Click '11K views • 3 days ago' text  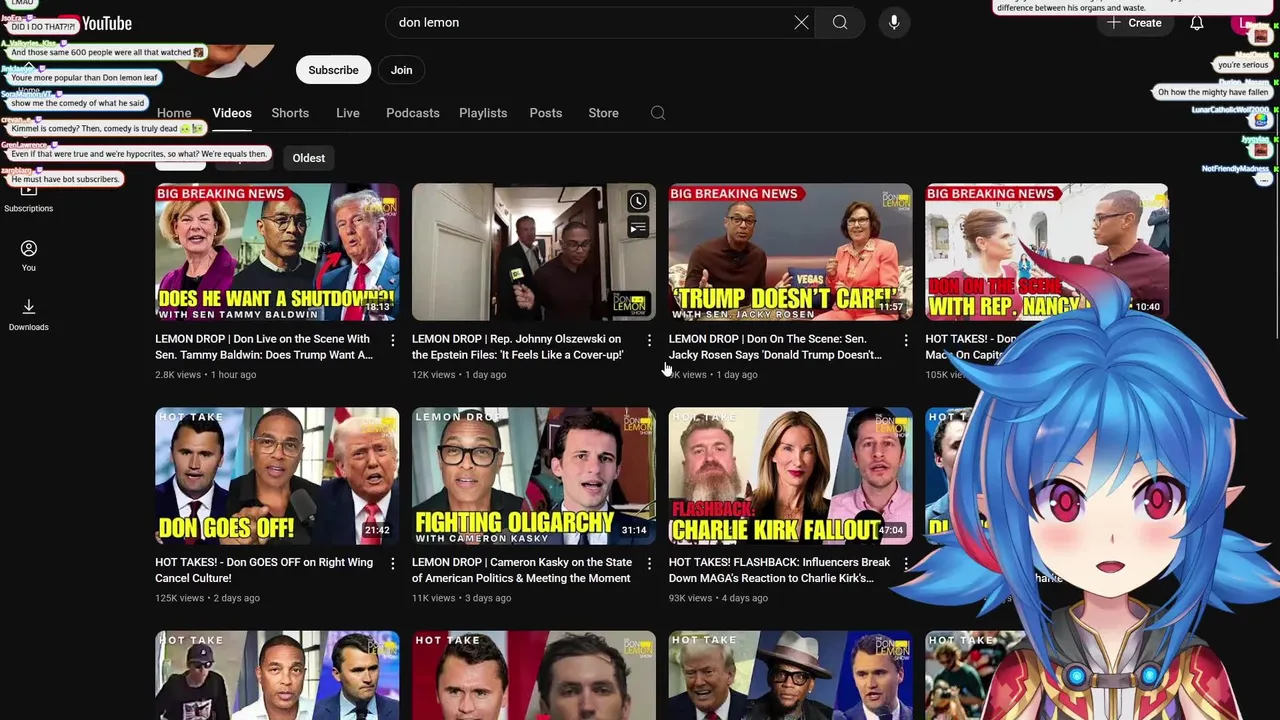point(461,598)
